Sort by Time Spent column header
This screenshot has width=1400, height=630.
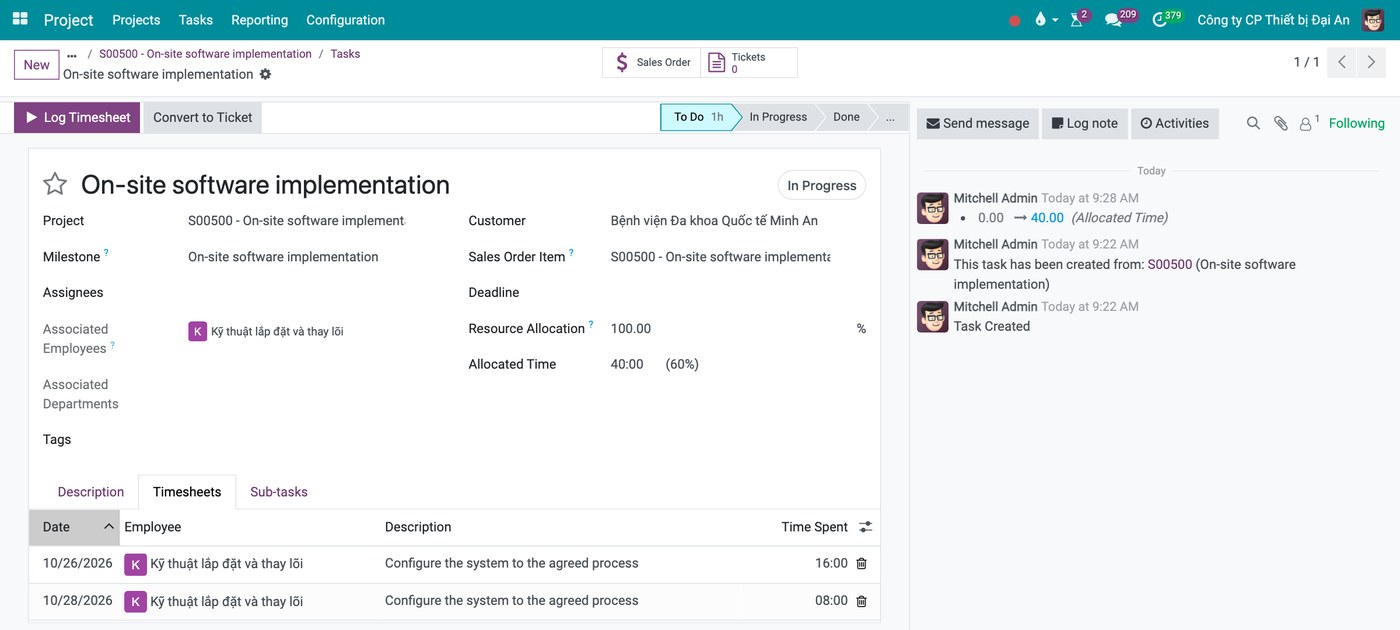pos(814,527)
